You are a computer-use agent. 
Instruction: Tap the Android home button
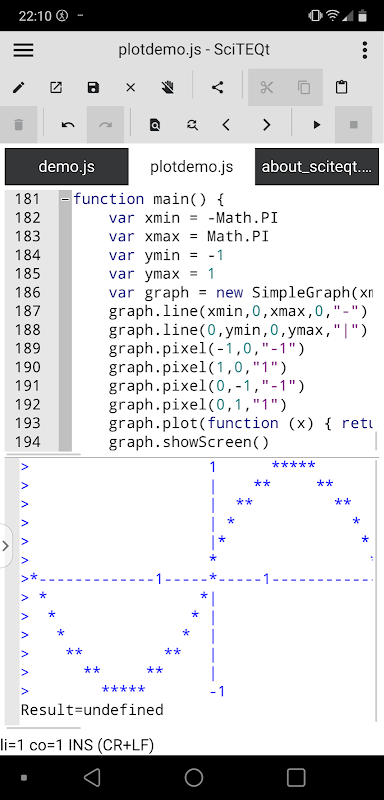coord(194,778)
